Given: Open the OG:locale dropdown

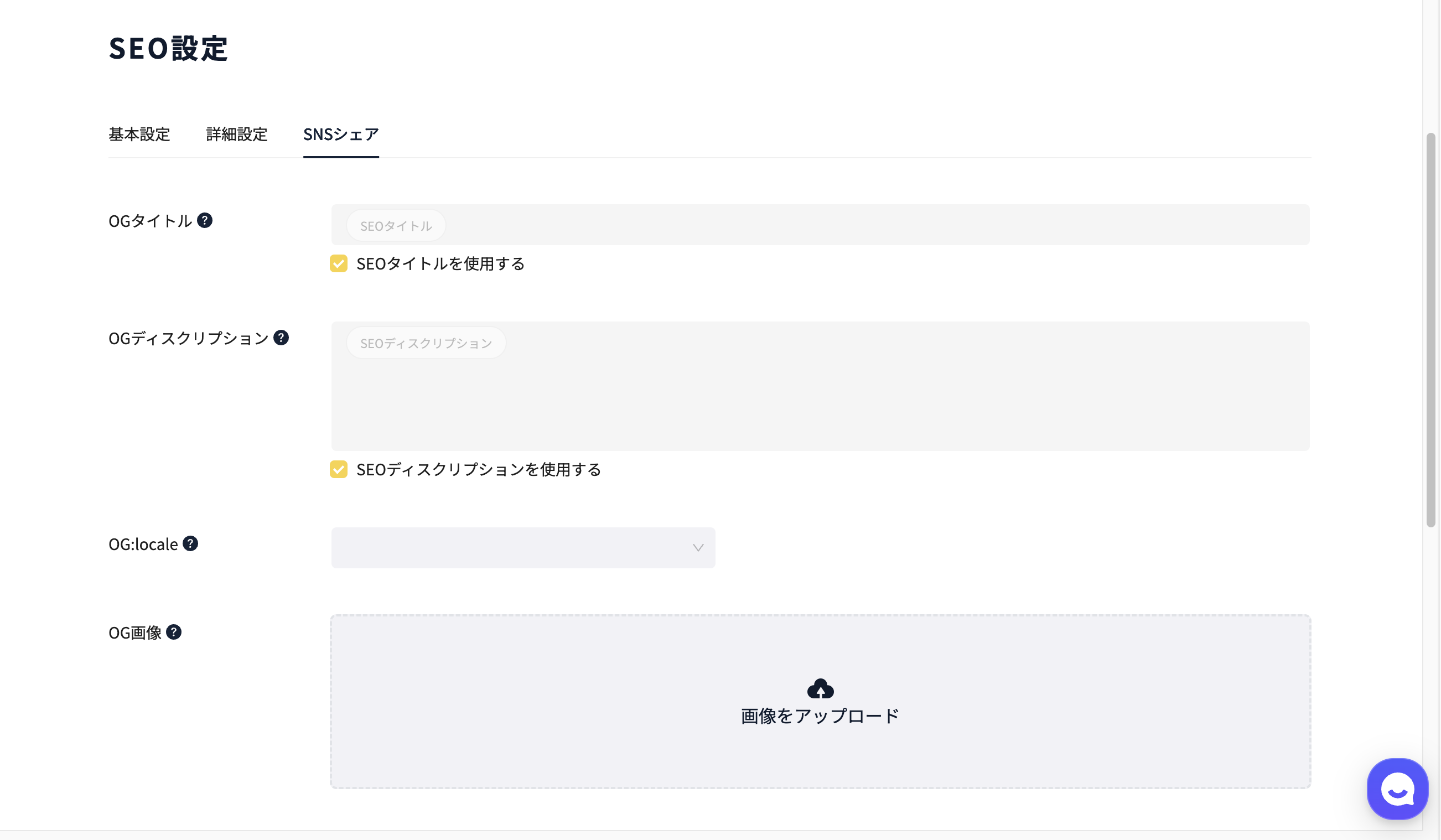Looking at the screenshot, I should [522, 548].
